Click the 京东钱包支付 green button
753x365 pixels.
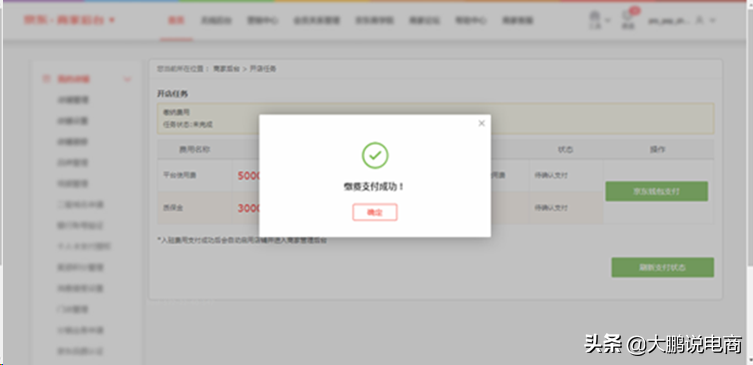(x=656, y=191)
